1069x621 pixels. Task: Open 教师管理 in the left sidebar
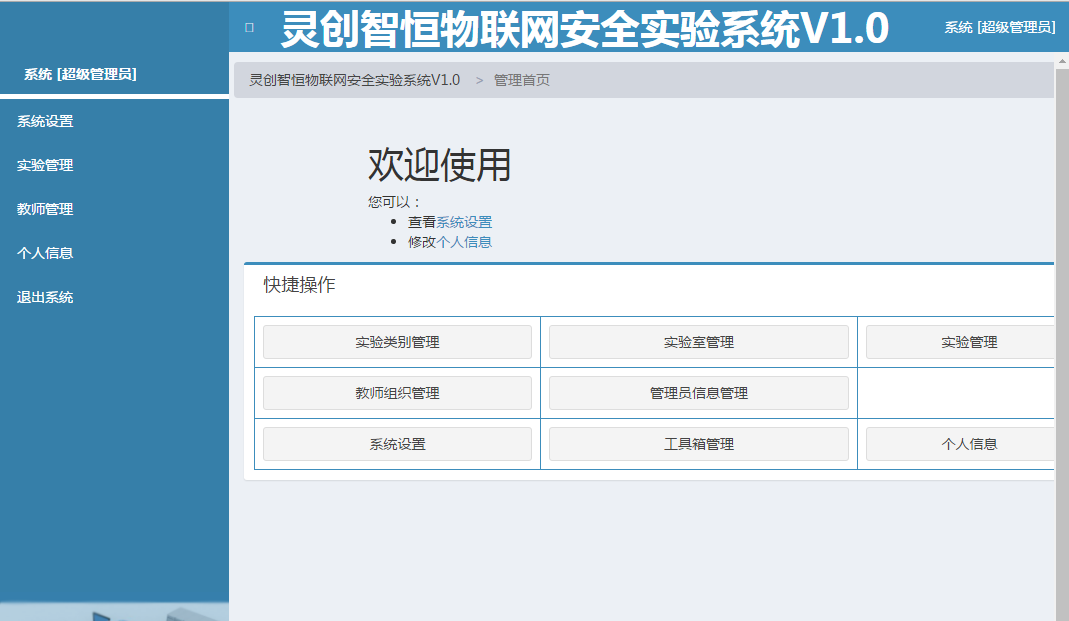[45, 209]
